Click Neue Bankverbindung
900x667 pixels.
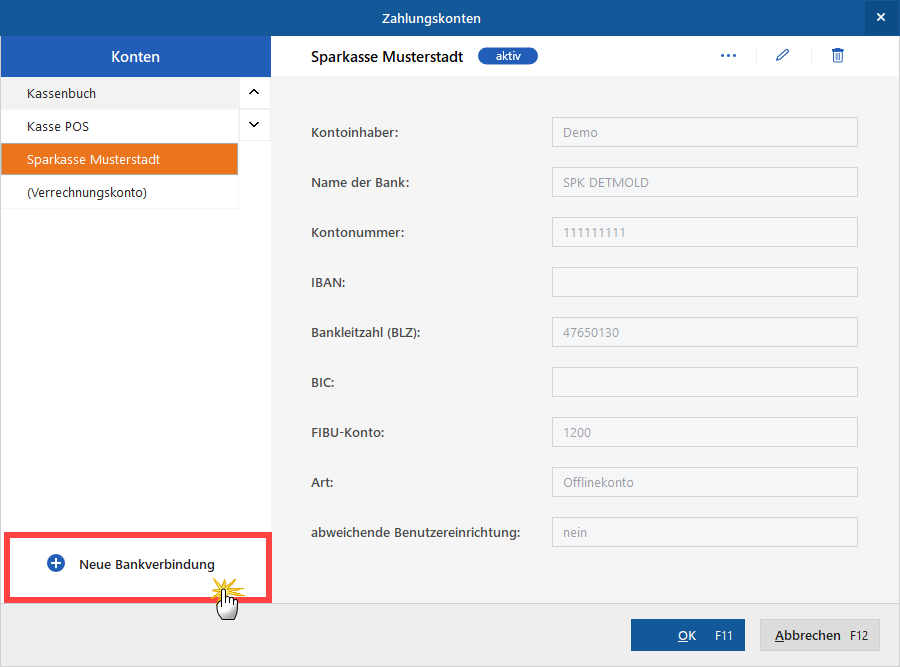[146, 565]
